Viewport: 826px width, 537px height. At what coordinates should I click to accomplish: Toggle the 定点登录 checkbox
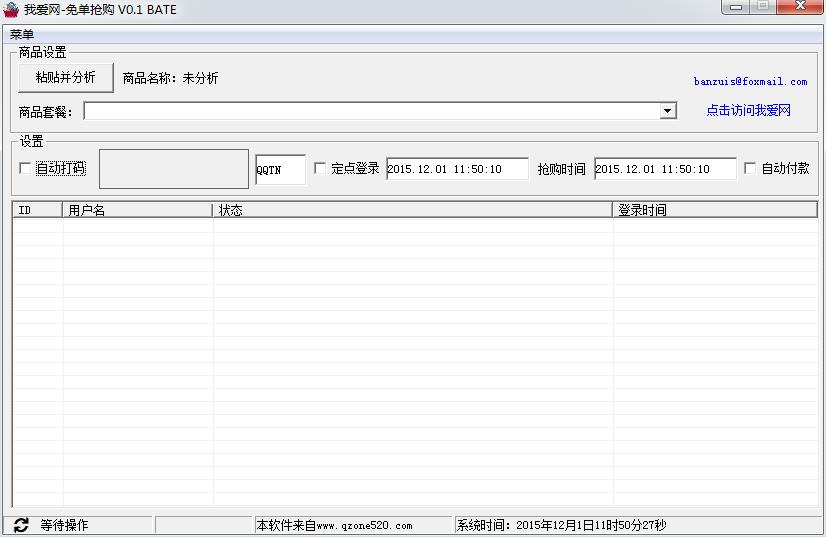click(321, 169)
